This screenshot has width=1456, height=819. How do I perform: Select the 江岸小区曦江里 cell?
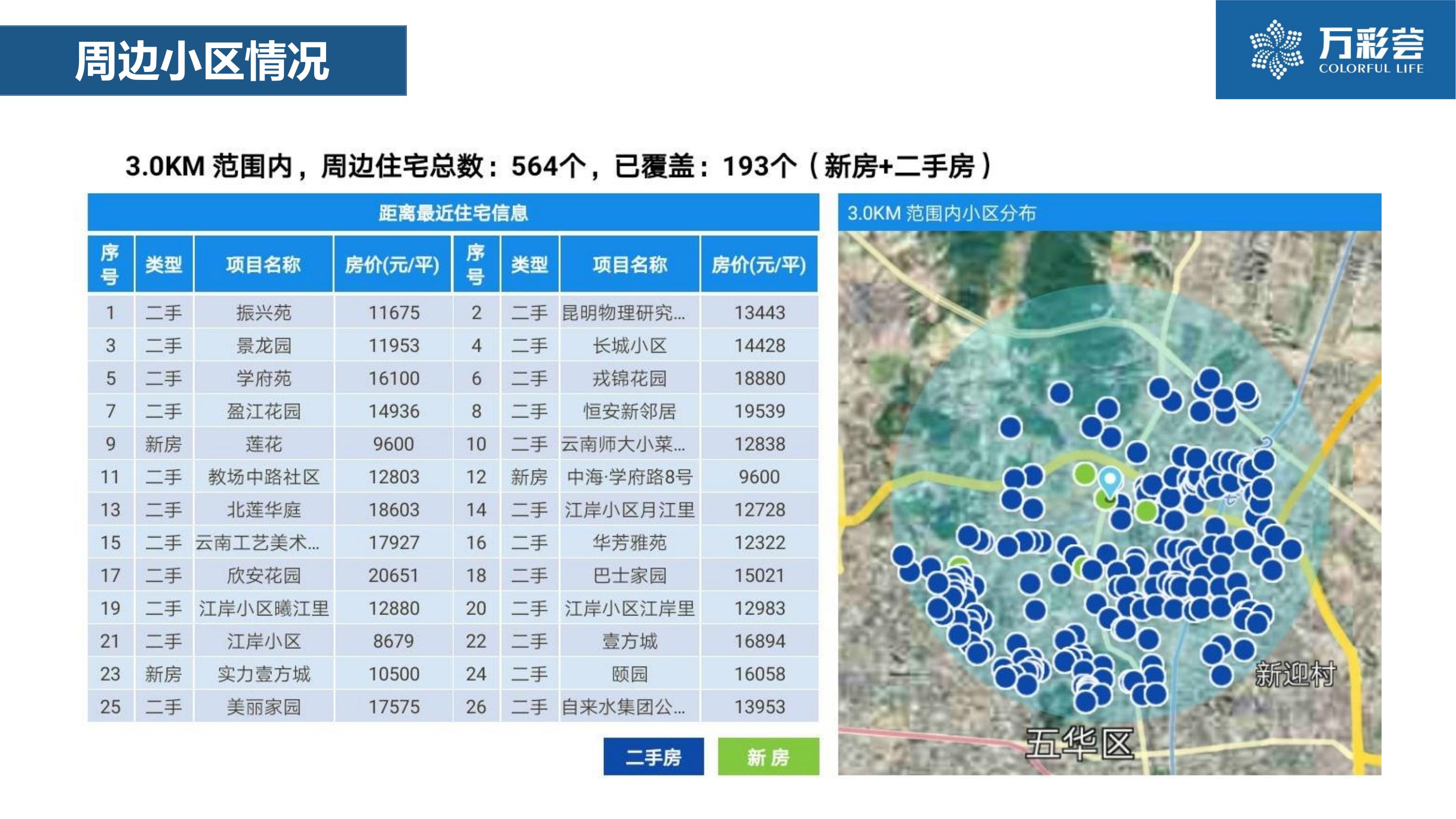[264, 608]
